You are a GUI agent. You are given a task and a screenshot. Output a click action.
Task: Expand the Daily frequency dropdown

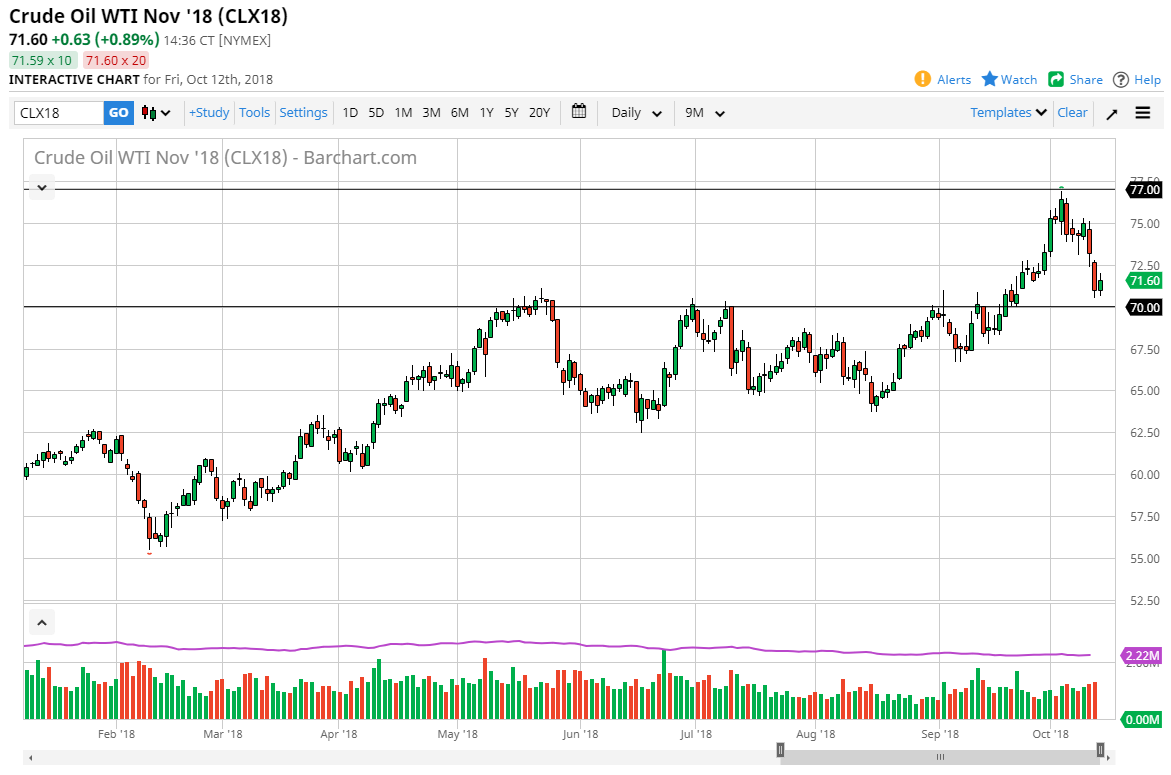636,113
